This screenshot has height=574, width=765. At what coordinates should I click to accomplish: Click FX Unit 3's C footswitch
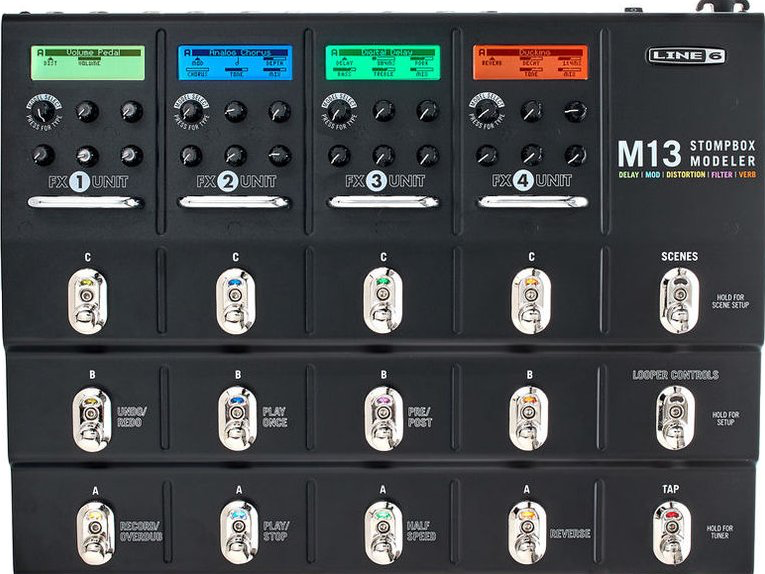[x=383, y=300]
